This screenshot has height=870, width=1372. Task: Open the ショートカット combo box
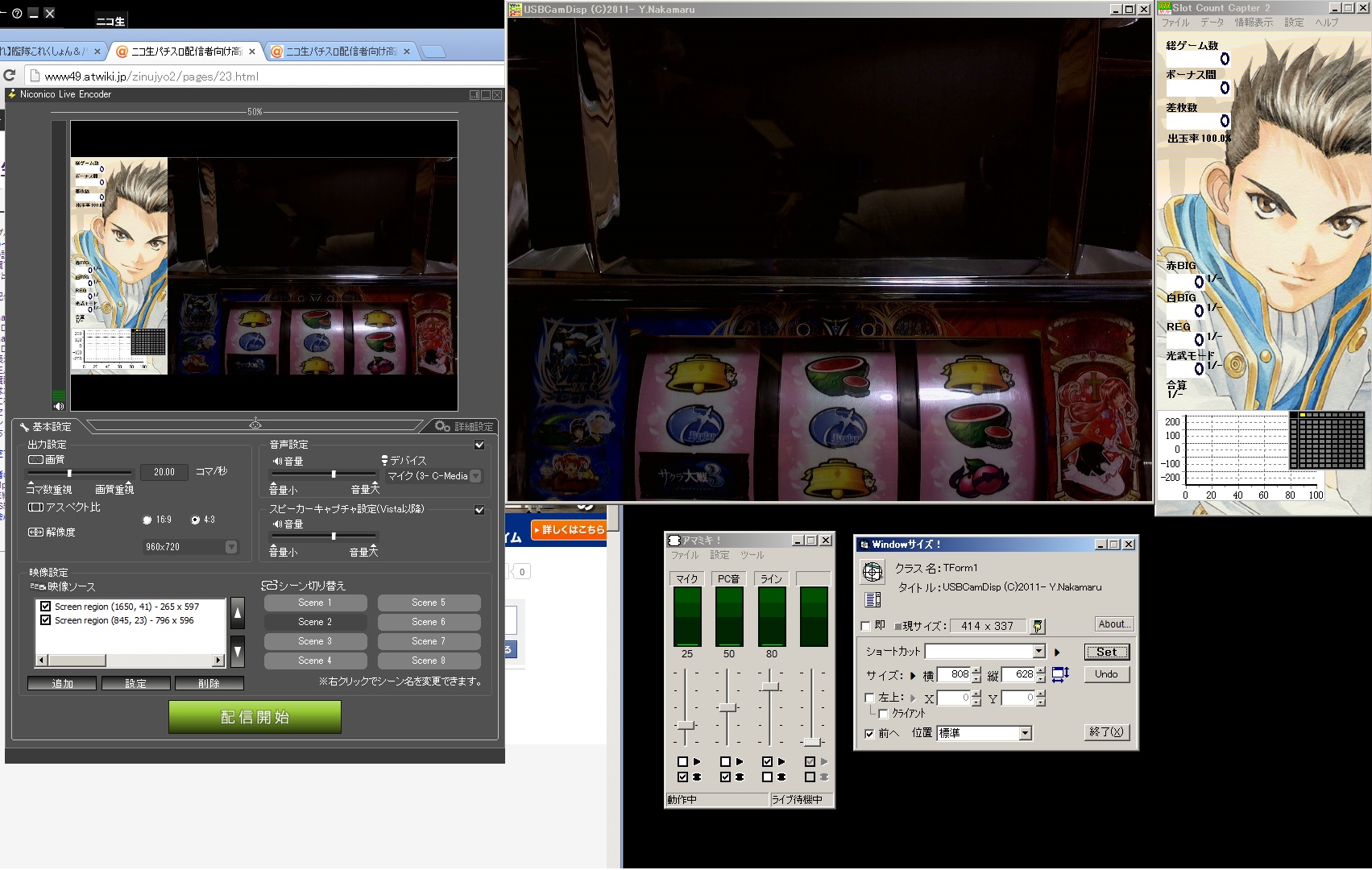pos(984,651)
